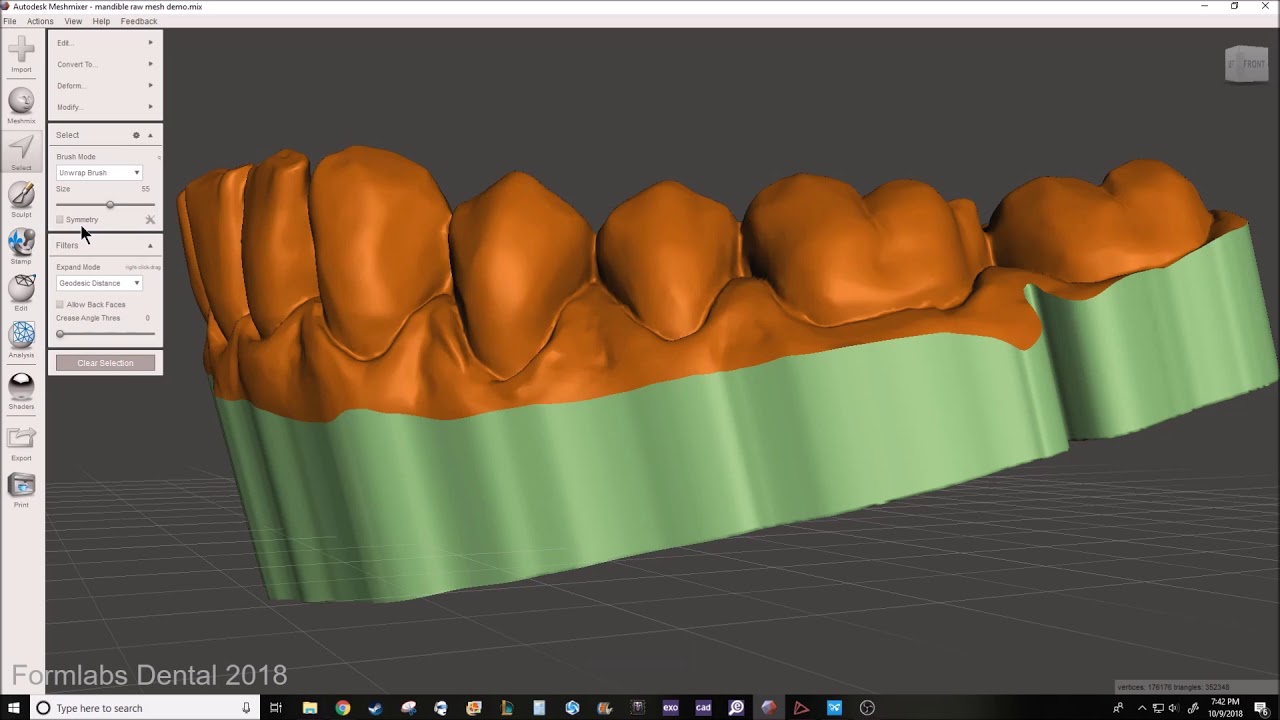Expand the Convert To... submenu
1280x720 pixels.
[105, 64]
